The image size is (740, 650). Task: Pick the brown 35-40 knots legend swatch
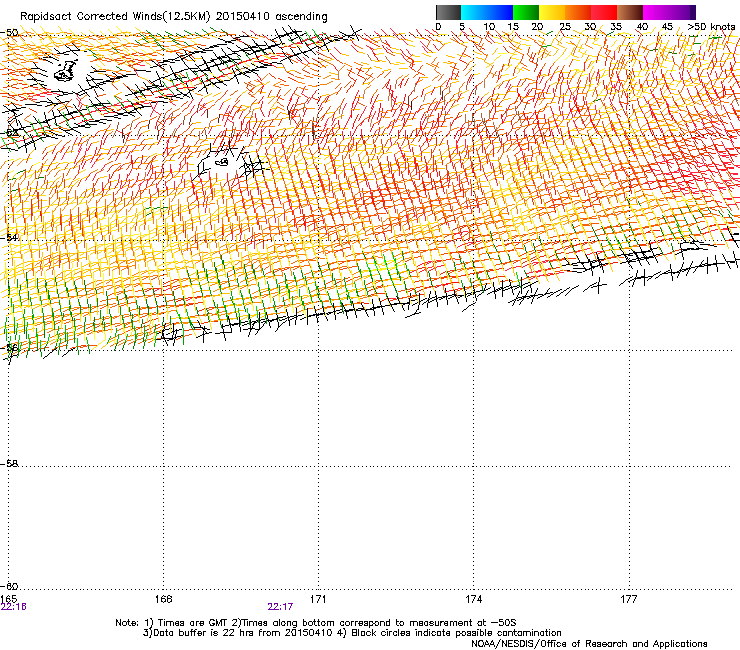tap(630, 12)
